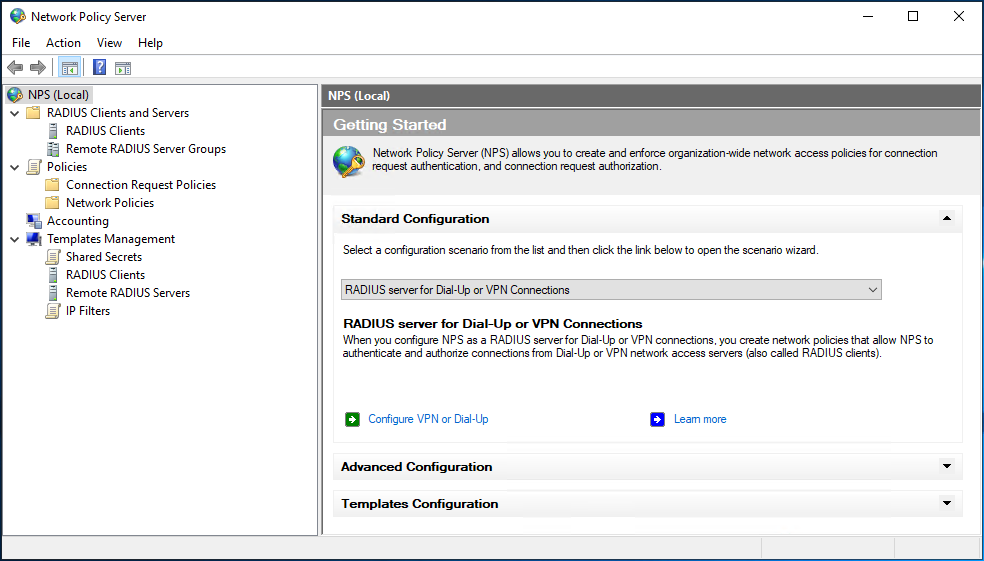
Task: Expand the Advanced Configuration section arrow
Action: coord(946,467)
